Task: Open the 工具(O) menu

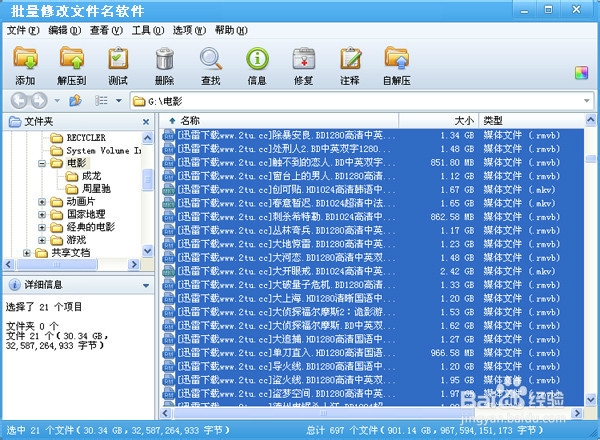Action: pyautogui.click(x=148, y=30)
